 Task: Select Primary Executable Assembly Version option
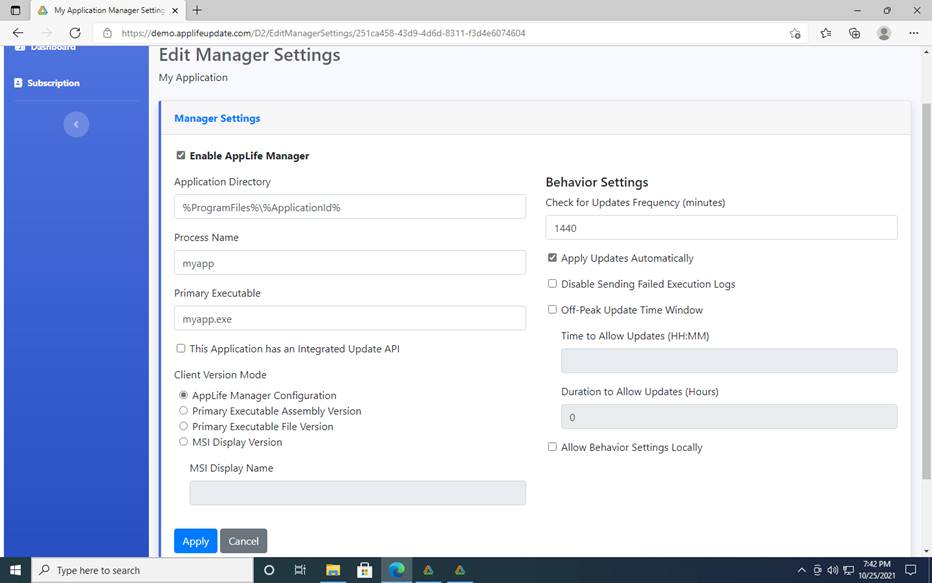183,411
